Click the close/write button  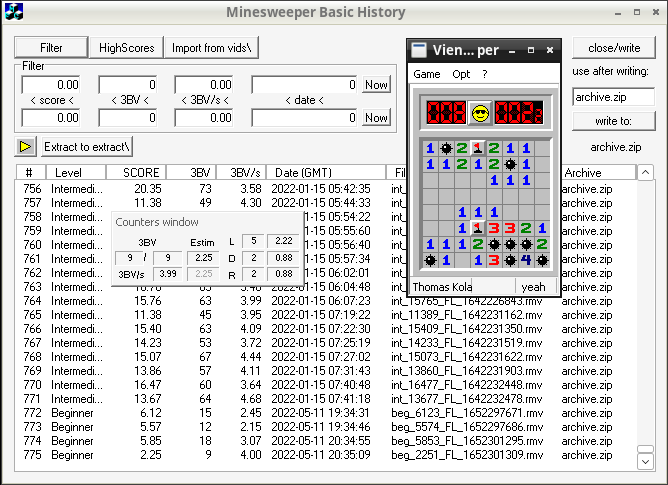(x=614, y=48)
